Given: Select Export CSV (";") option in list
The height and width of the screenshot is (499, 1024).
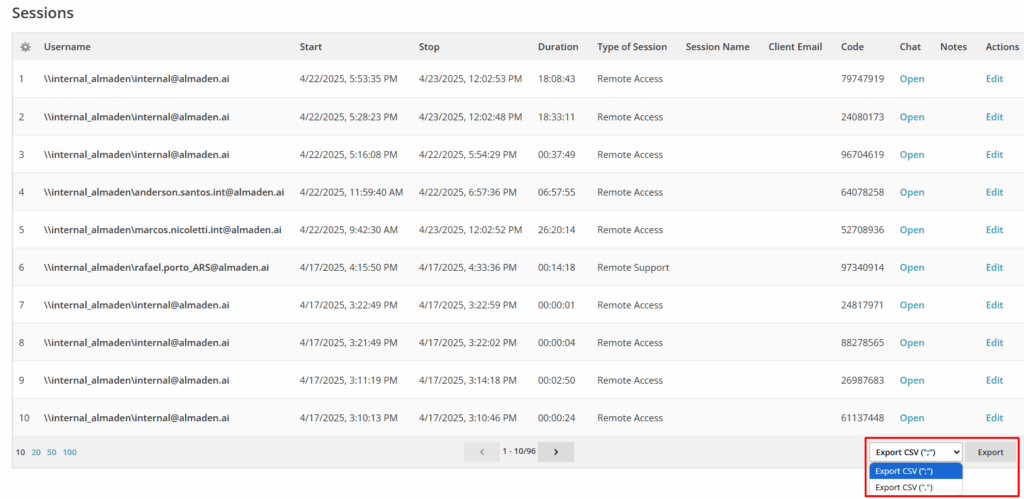Looking at the screenshot, I should click(x=915, y=471).
